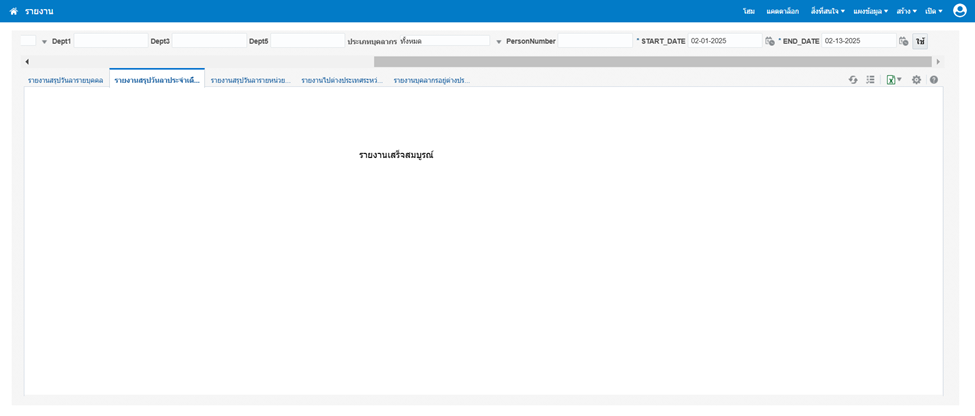Click the refresh report icon
Image resolution: width=975 pixels, height=416 pixels.
point(853,80)
